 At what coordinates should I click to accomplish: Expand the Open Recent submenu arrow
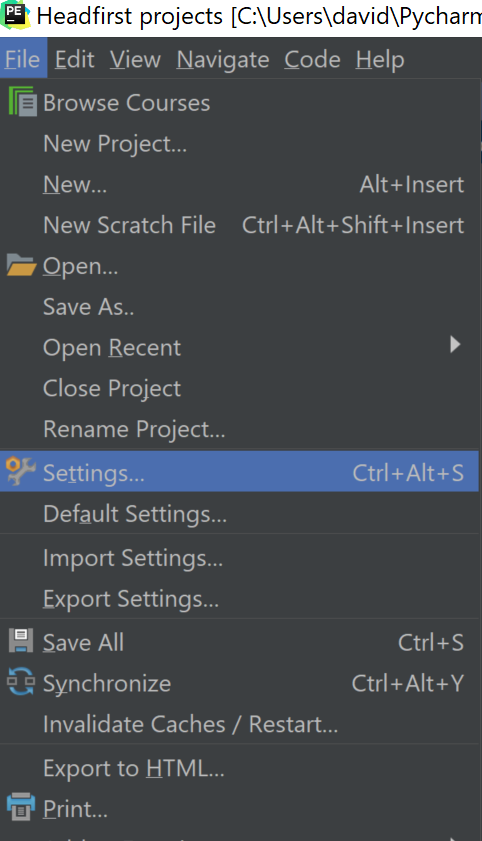[455, 344]
